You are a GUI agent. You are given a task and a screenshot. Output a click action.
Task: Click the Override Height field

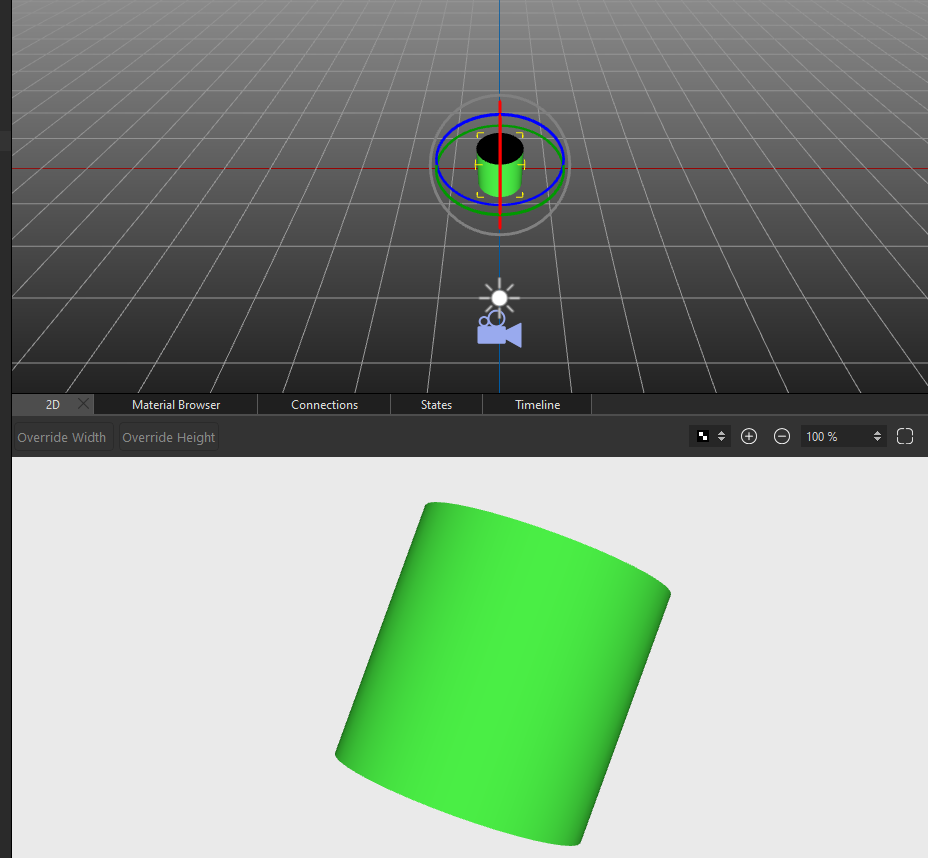pyautogui.click(x=169, y=437)
